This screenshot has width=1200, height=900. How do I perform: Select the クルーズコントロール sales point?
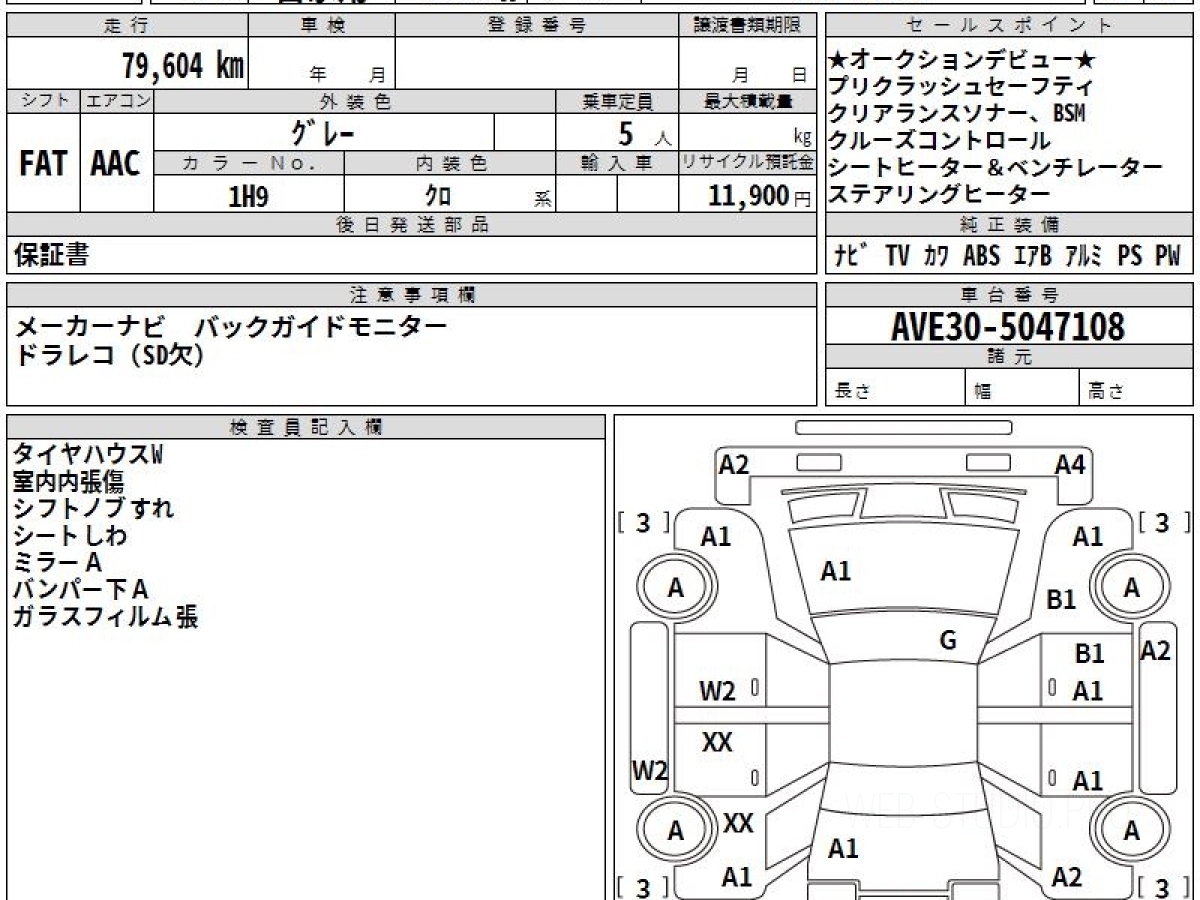(x=940, y=141)
